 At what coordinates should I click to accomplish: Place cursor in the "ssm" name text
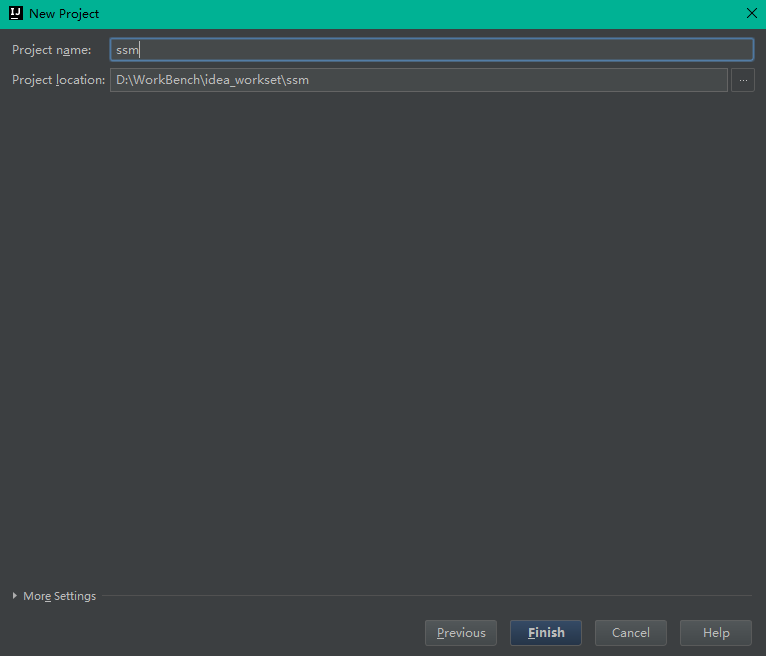tap(127, 50)
